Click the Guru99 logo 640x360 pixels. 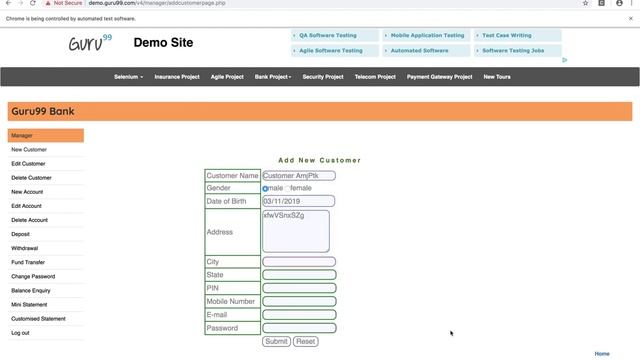click(x=90, y=43)
